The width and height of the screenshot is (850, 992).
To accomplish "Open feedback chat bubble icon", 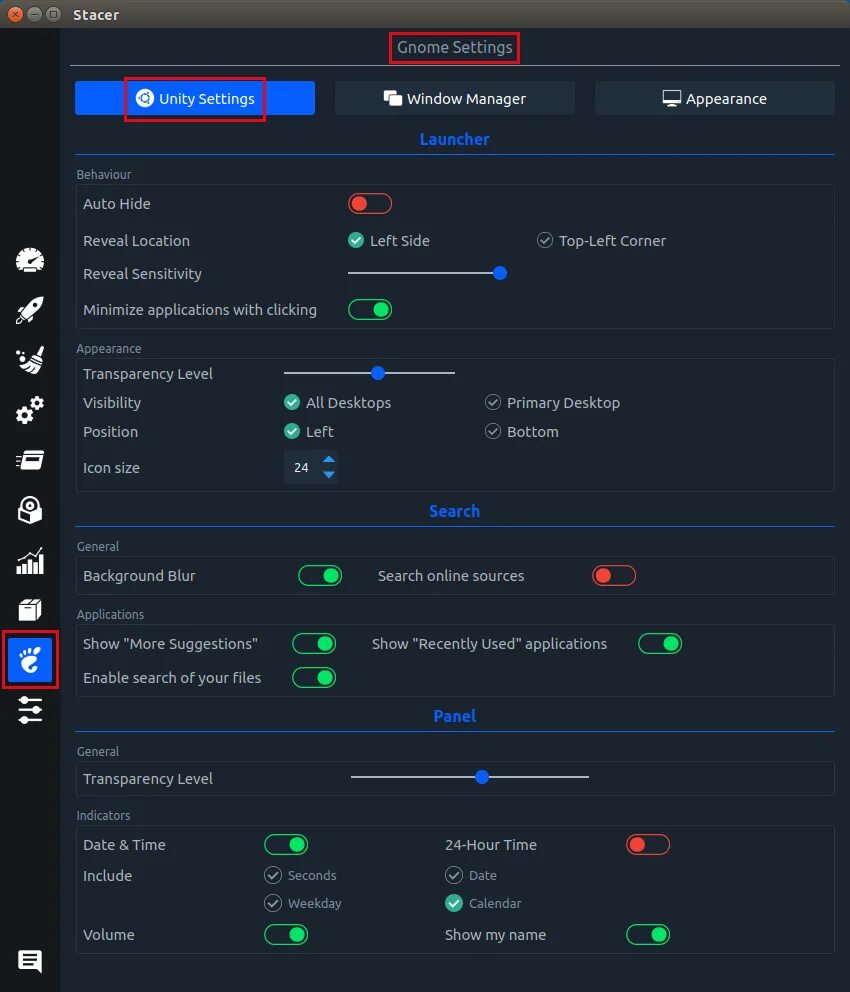I will [30, 961].
